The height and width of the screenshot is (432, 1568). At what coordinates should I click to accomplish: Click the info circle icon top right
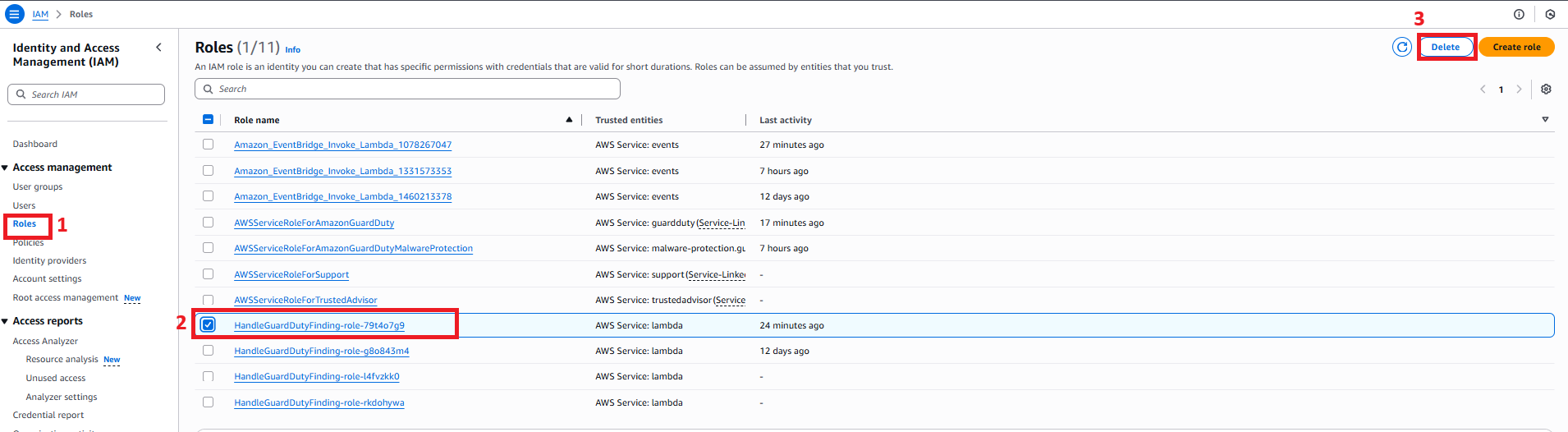[x=1519, y=14]
